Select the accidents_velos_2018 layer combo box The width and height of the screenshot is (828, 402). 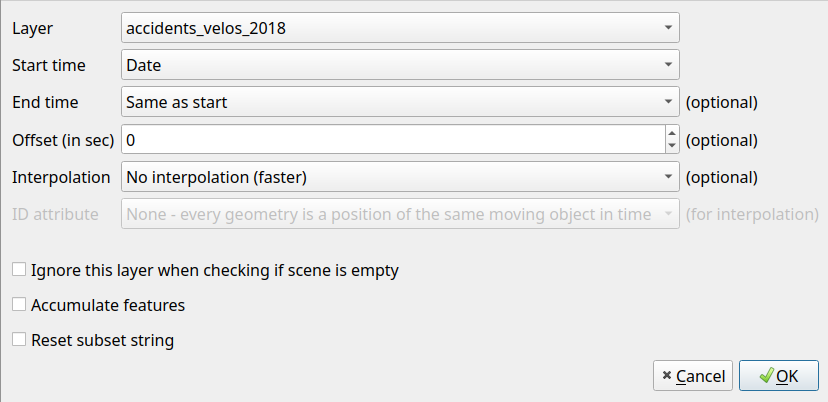coord(400,27)
